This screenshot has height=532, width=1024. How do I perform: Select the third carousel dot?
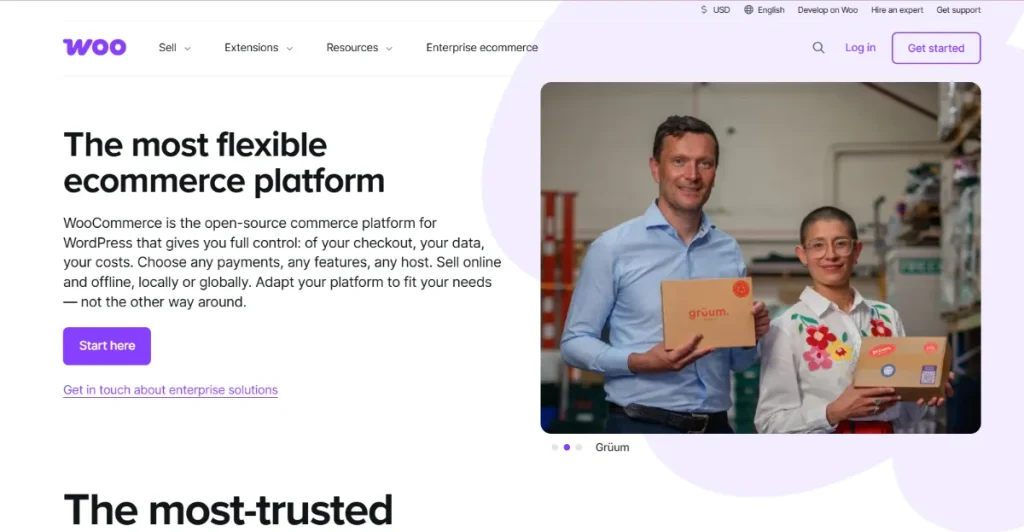579,447
